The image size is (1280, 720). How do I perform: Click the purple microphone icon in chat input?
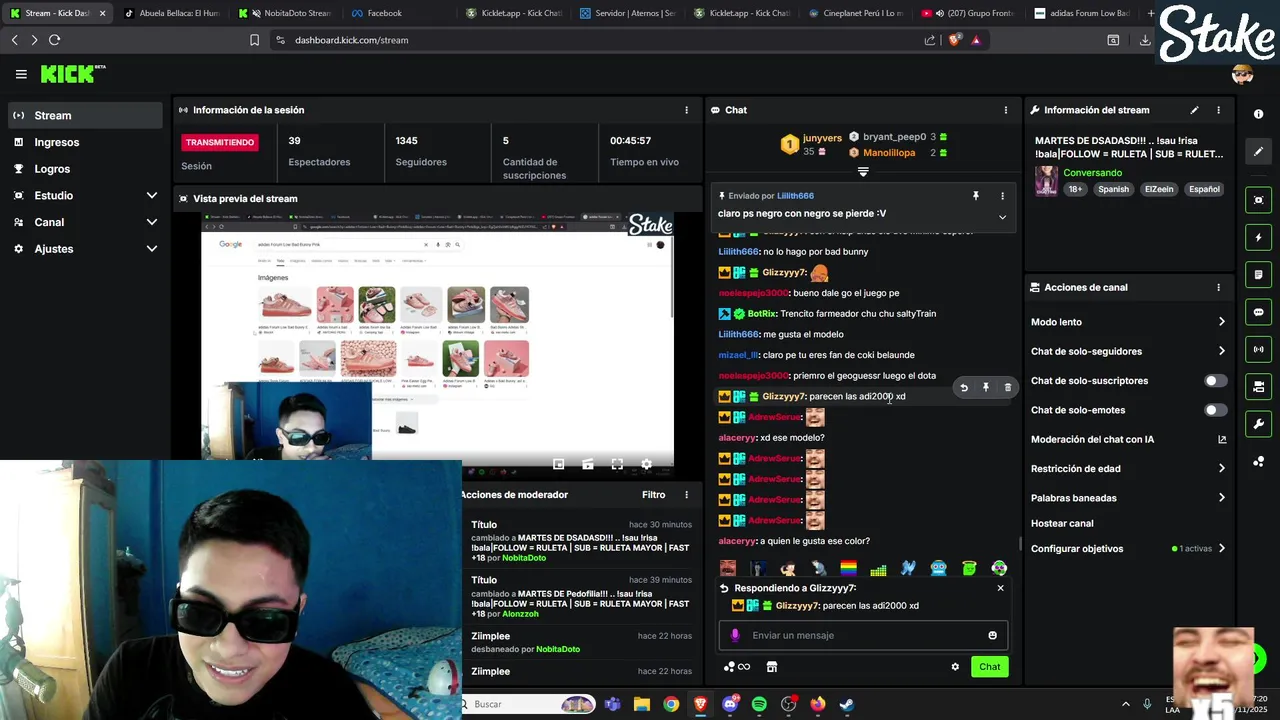click(x=735, y=635)
